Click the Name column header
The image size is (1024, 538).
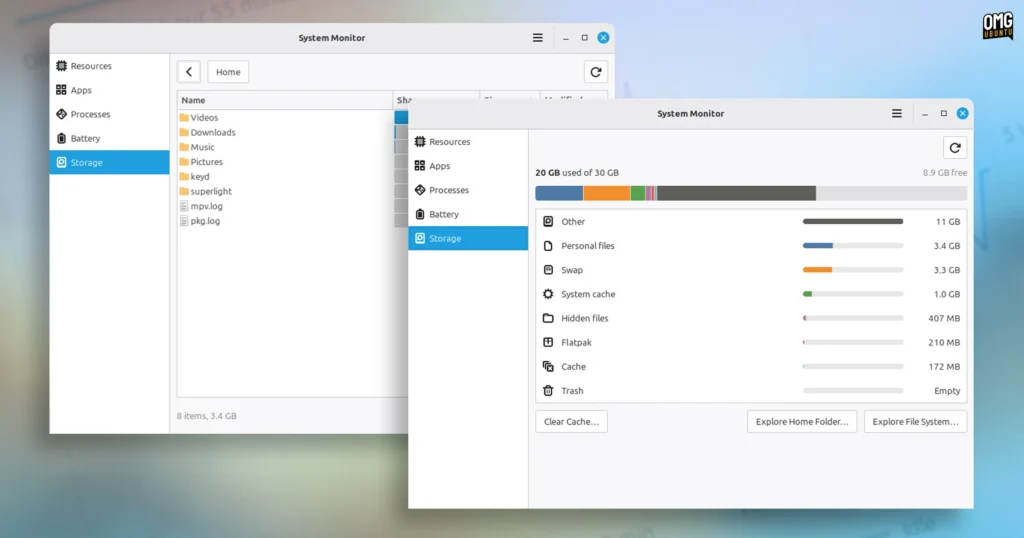285,100
